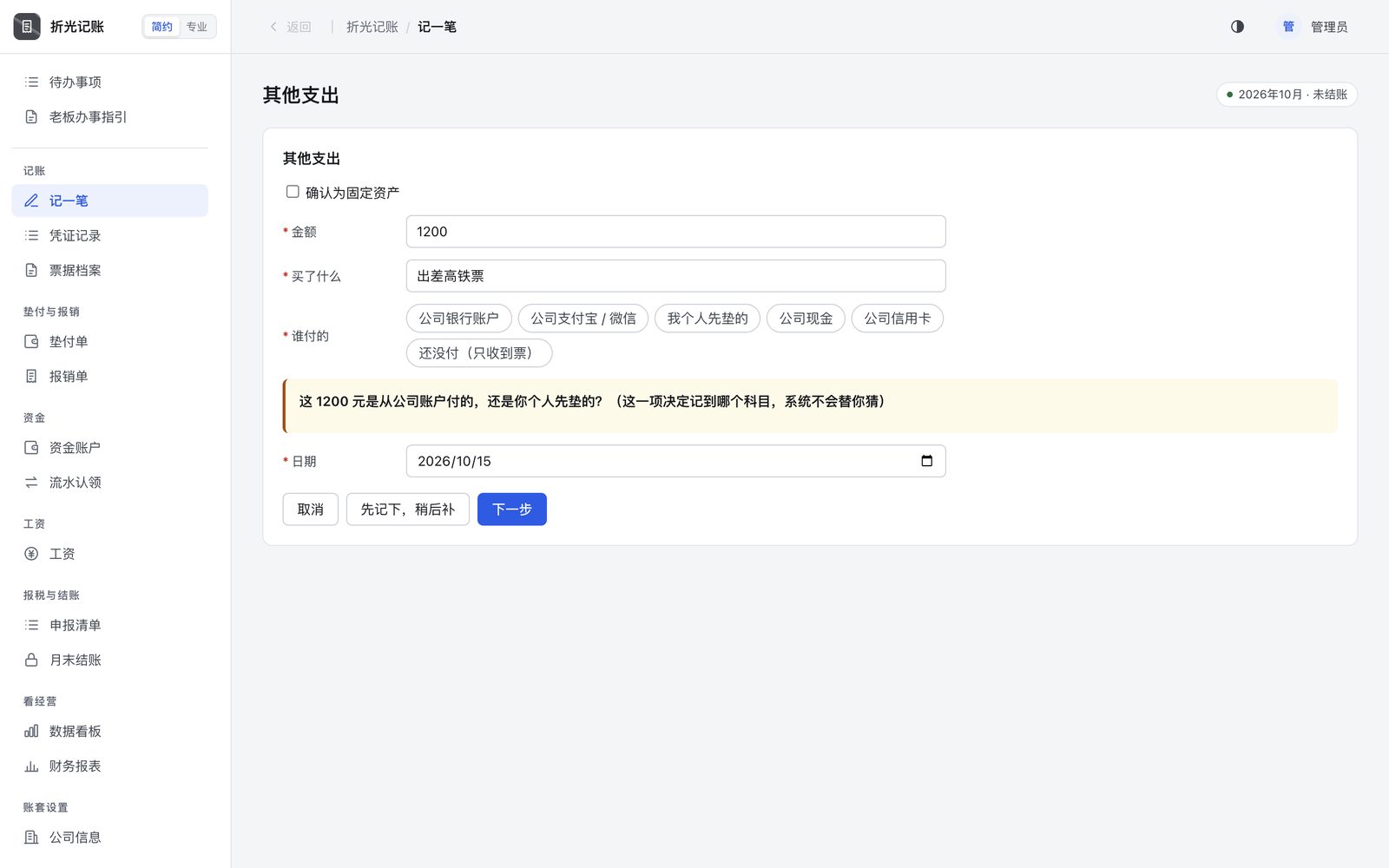Click 先记下，稍后补 button
This screenshot has width=1389, height=868.
[x=408, y=510]
